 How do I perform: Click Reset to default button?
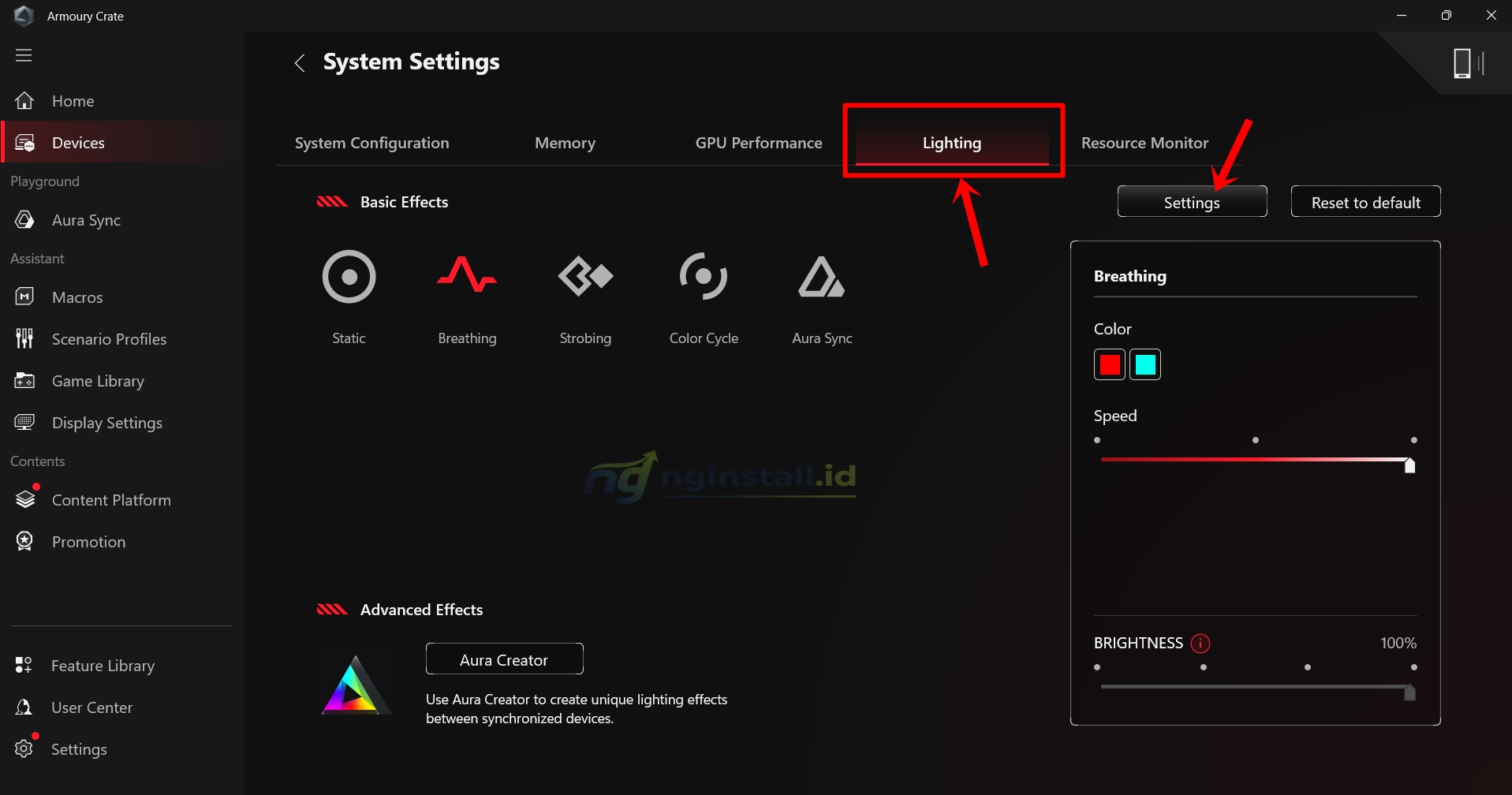pyautogui.click(x=1365, y=202)
